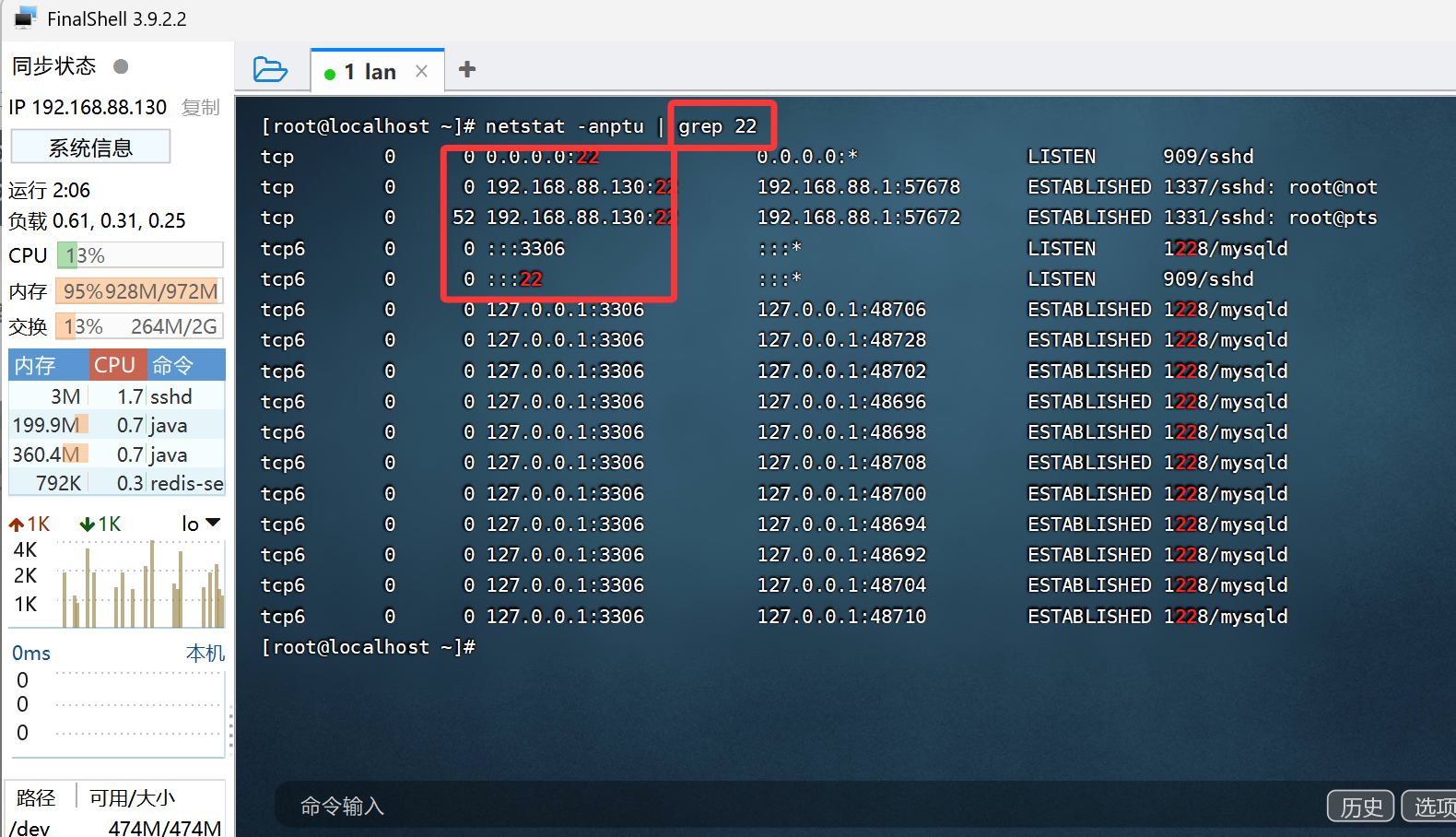Click the green connected status dot on tab
Image resolution: width=1456 pixels, height=837 pixels.
(x=330, y=74)
